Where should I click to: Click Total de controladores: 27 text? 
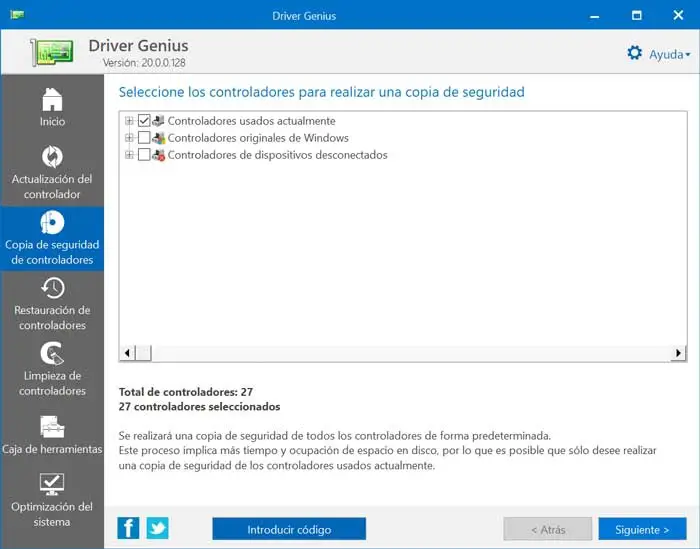pyautogui.click(x=186, y=392)
